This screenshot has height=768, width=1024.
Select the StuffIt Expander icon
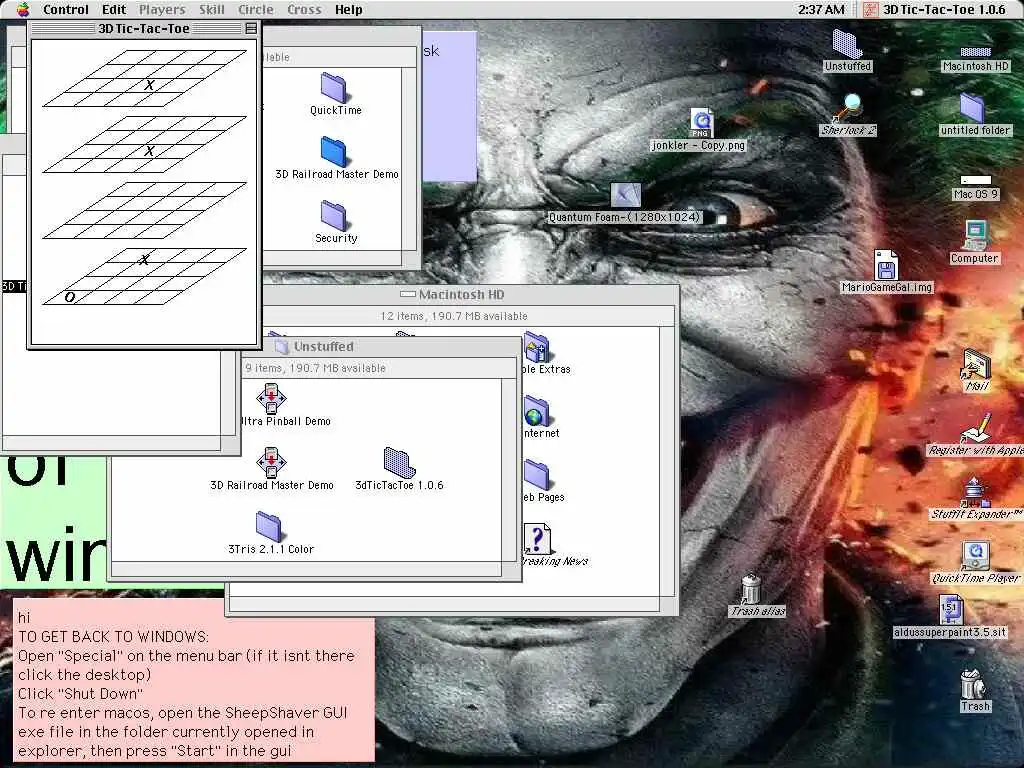click(975, 498)
